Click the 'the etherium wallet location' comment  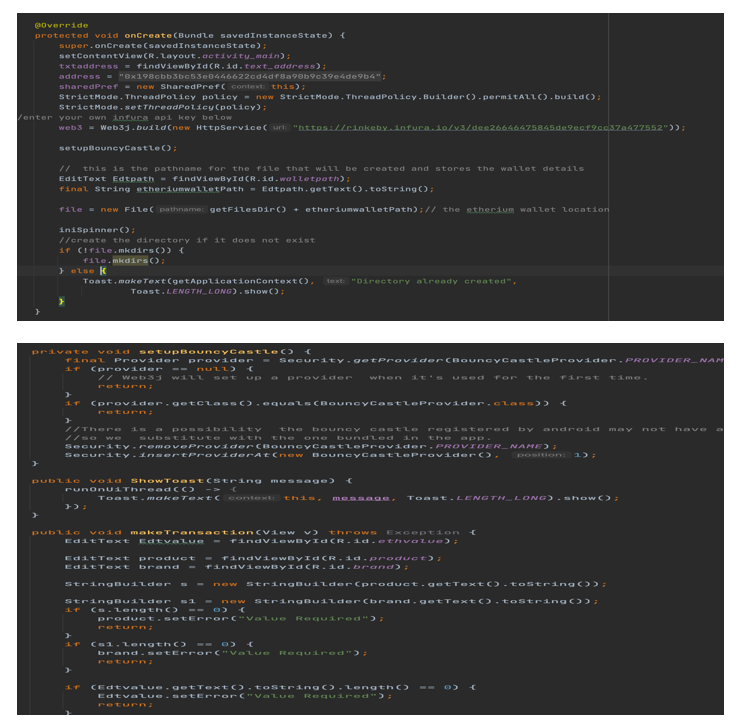pyautogui.click(x=517, y=210)
